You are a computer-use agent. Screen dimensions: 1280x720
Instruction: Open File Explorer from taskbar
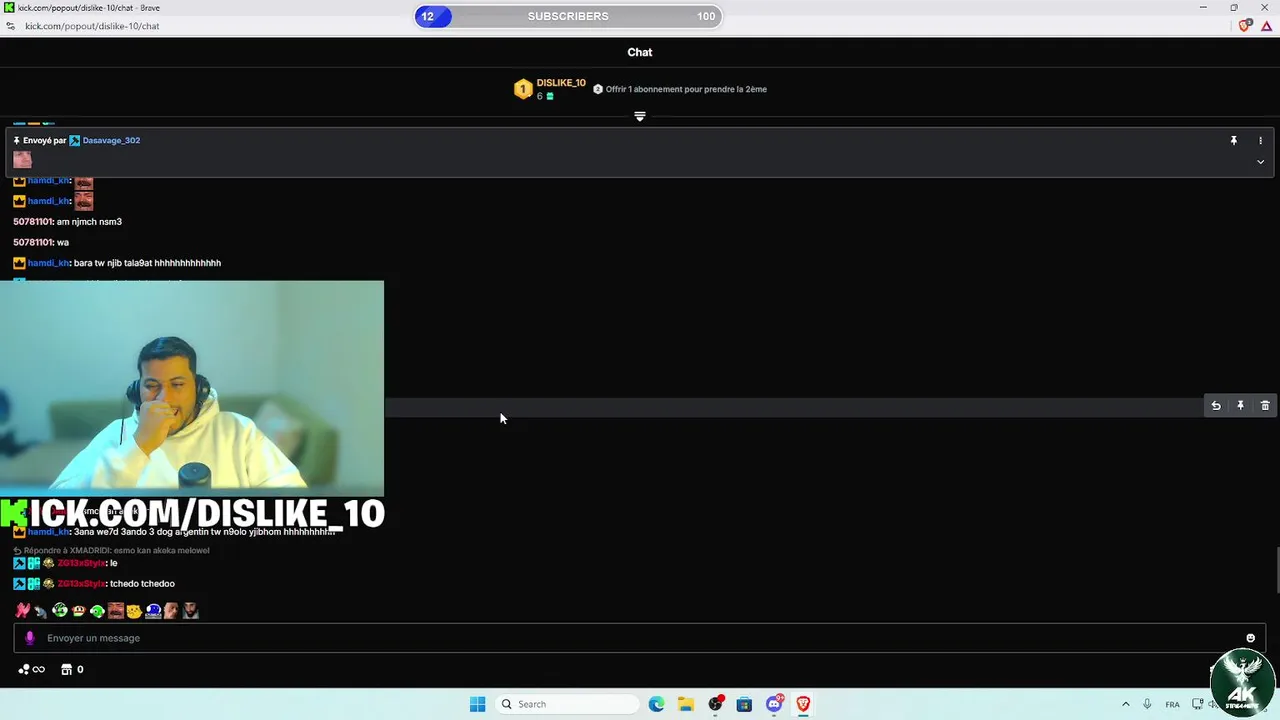[685, 704]
